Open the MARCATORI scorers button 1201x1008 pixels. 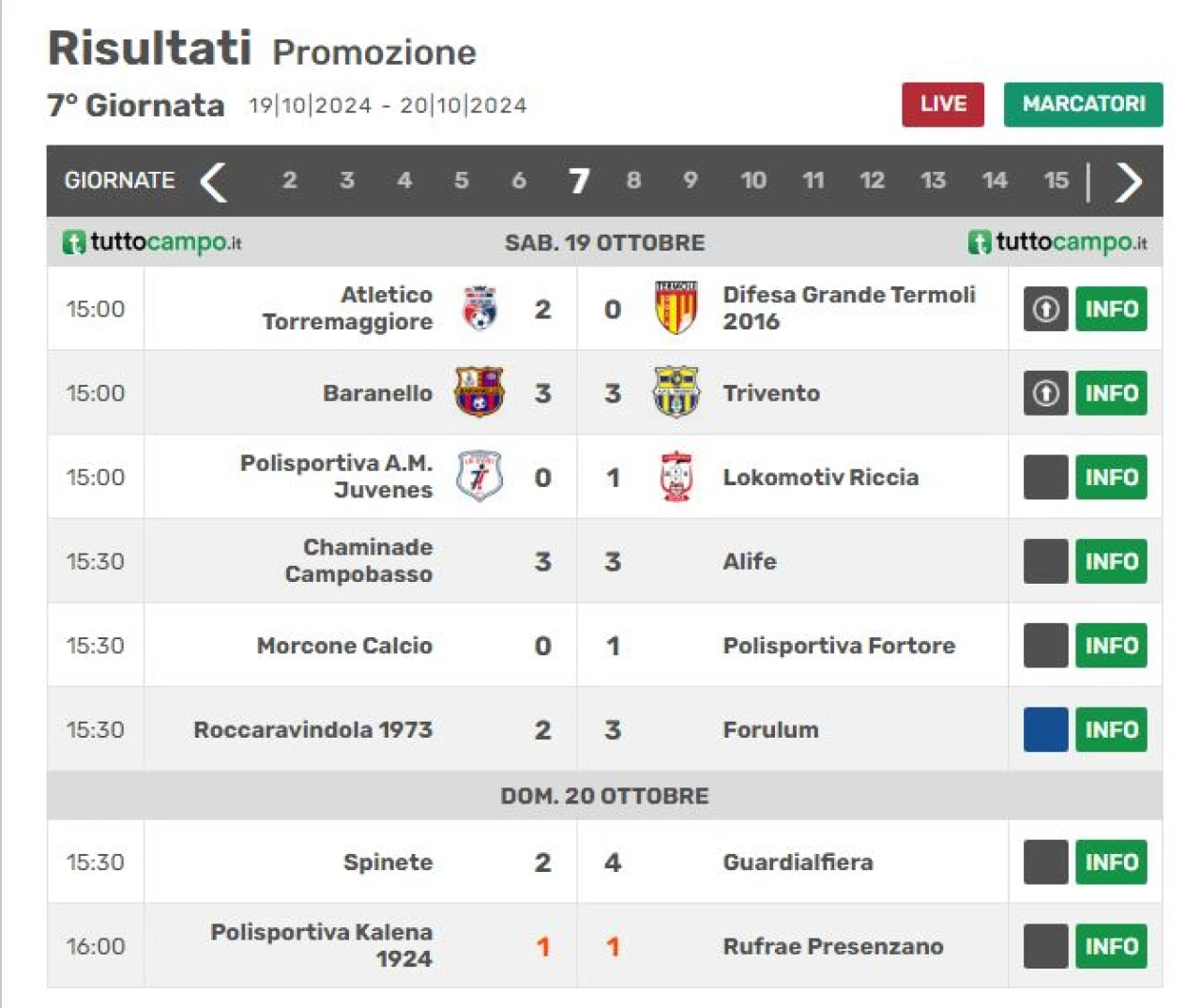pyautogui.click(x=1084, y=104)
